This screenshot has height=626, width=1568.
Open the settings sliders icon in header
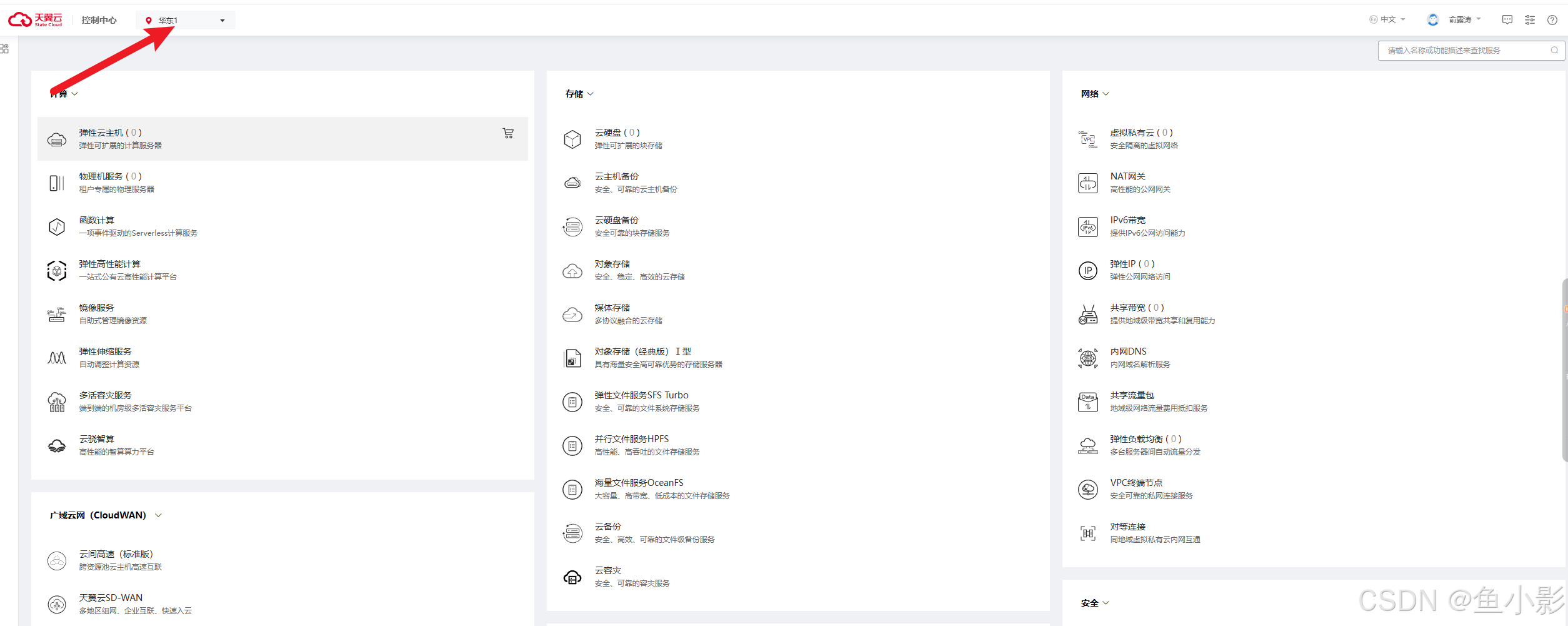(x=1530, y=20)
